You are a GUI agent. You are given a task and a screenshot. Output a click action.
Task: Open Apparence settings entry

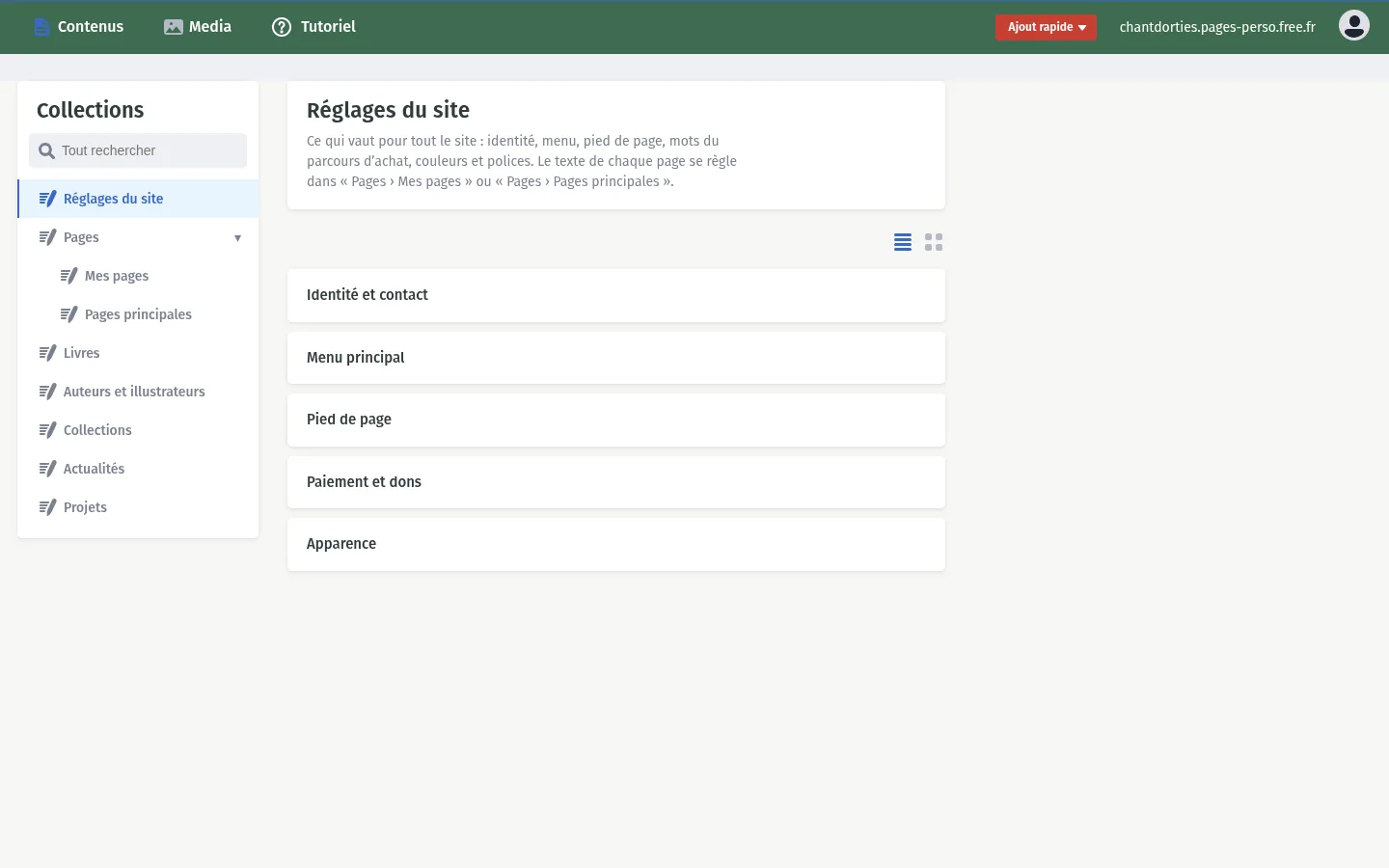[616, 544]
